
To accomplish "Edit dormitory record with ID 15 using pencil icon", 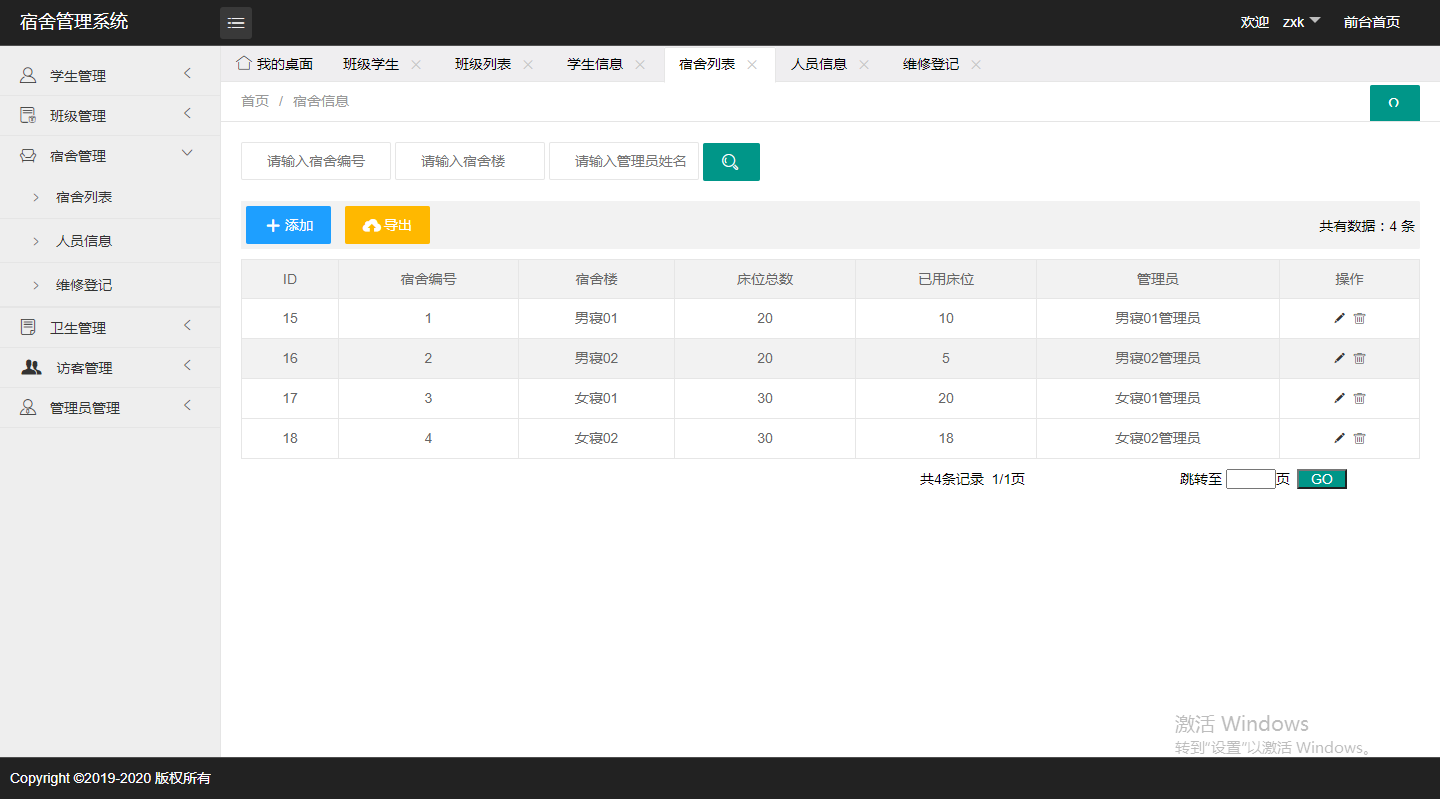I will point(1338,317).
